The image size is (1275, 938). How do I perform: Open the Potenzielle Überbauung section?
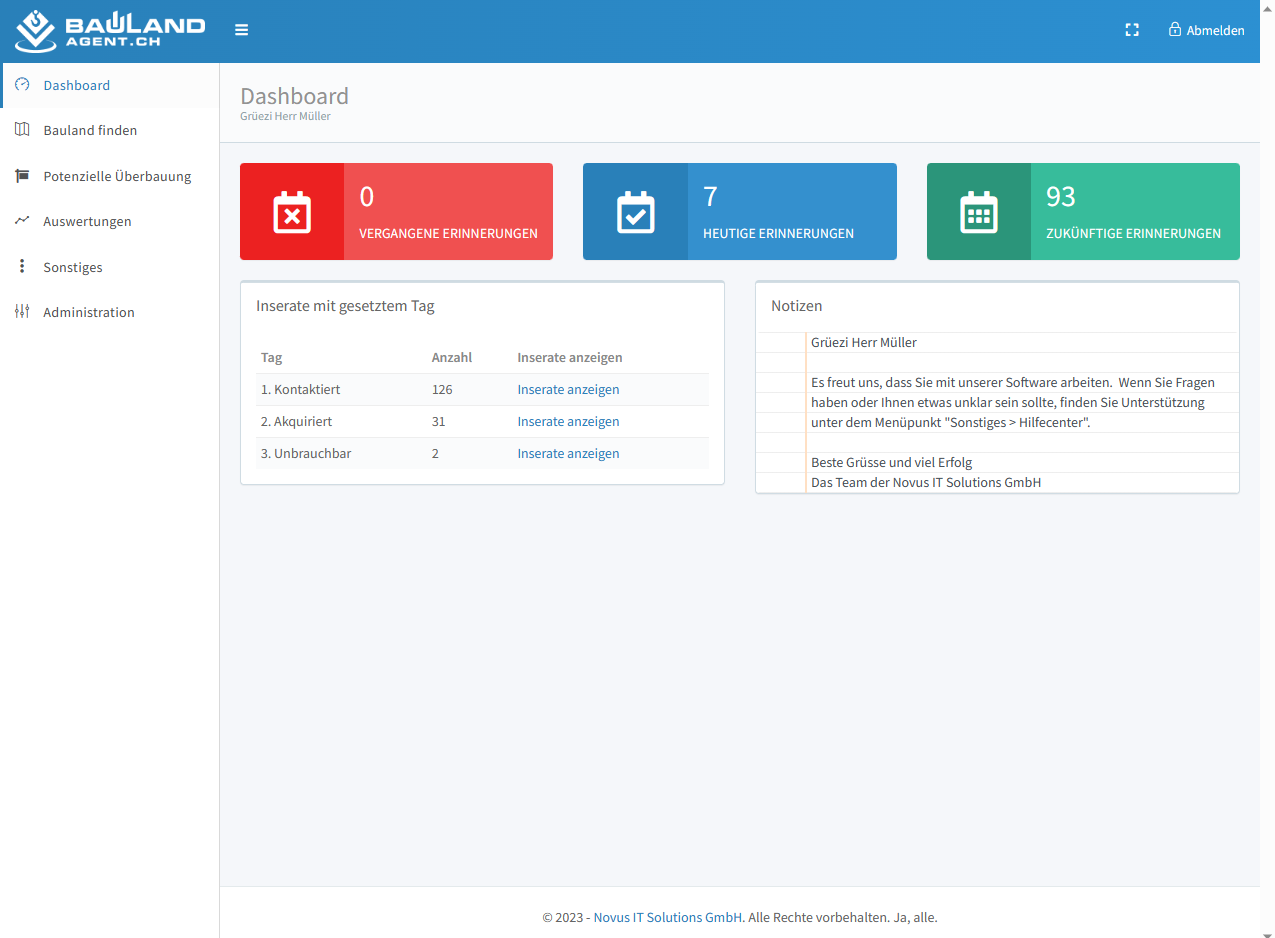tap(117, 176)
